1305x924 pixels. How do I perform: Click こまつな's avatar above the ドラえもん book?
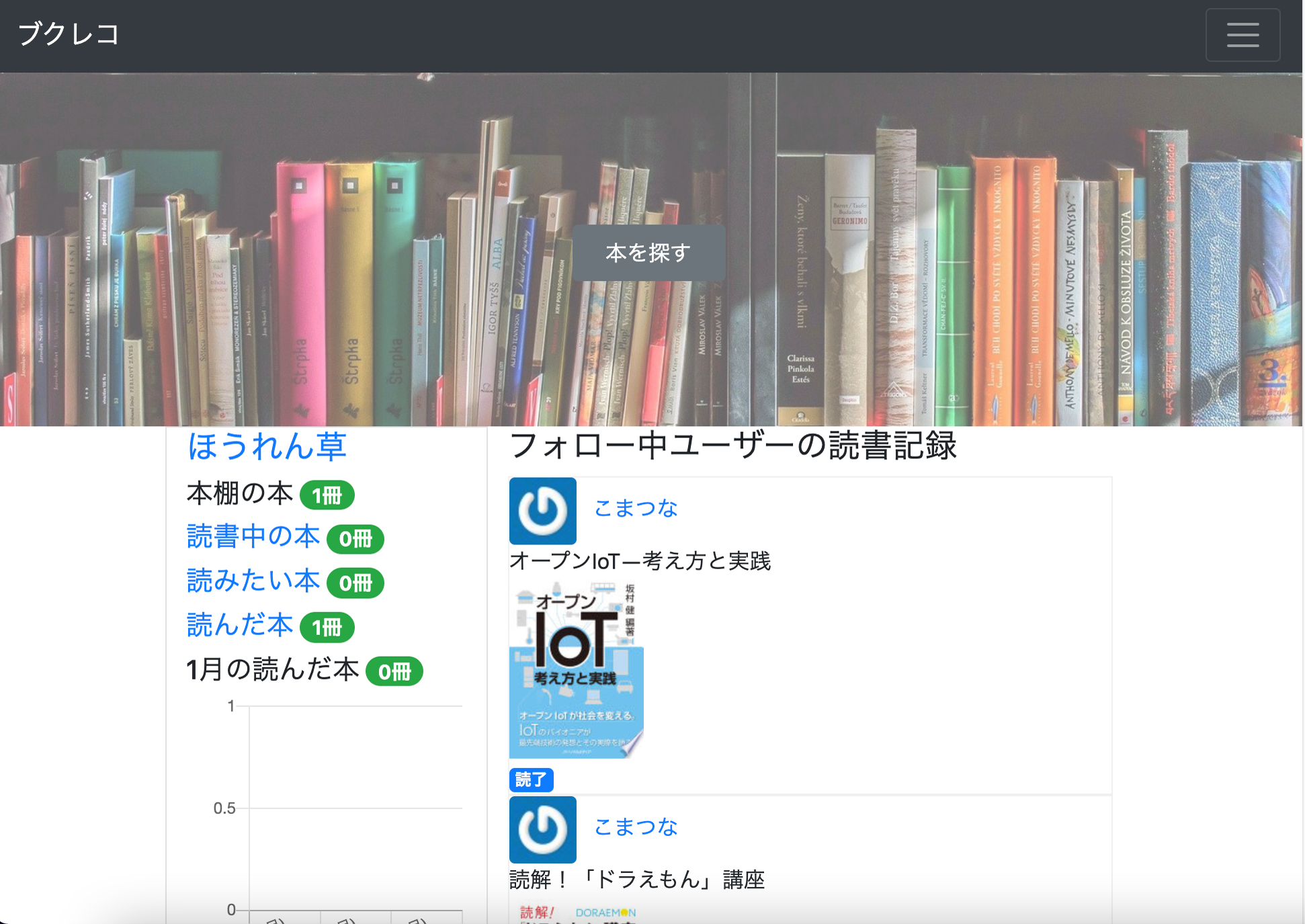[542, 829]
